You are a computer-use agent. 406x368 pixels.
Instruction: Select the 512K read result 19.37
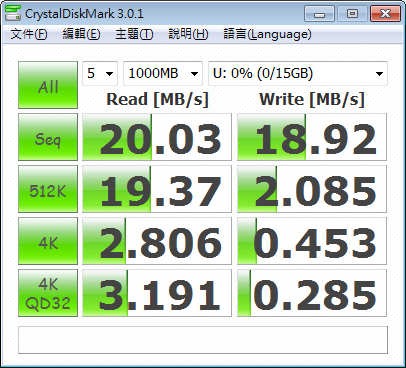tap(157, 189)
